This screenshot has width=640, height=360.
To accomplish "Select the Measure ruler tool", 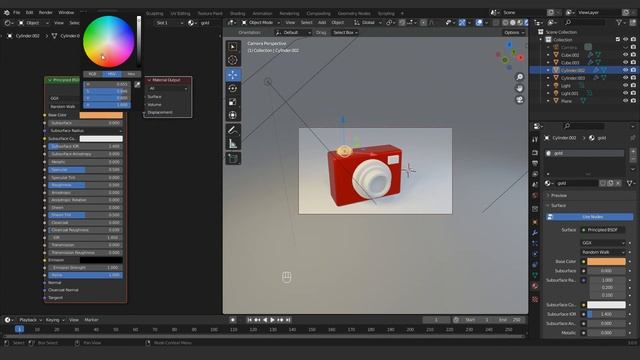I will 233,144.
